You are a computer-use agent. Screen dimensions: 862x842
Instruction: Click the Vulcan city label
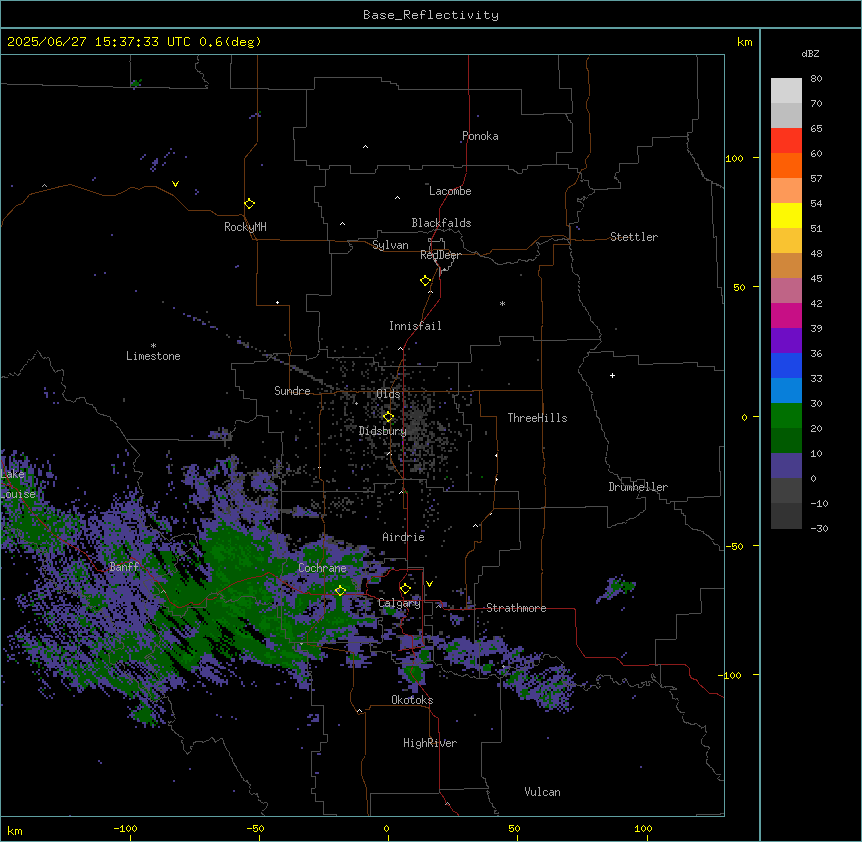543,792
